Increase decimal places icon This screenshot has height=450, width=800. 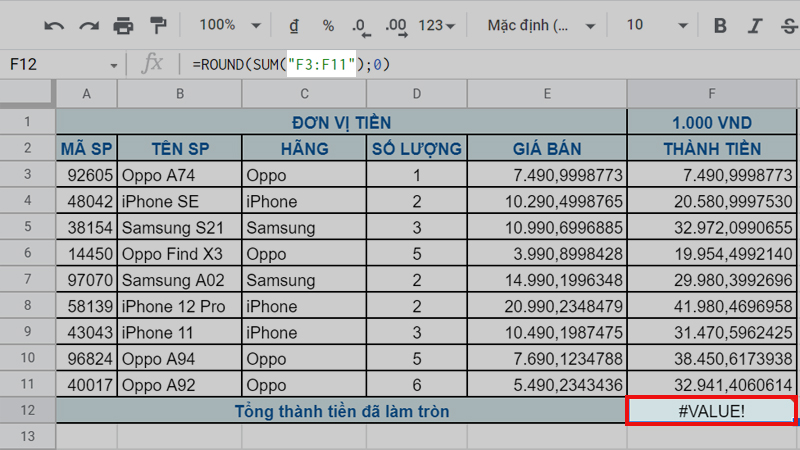click(x=397, y=27)
